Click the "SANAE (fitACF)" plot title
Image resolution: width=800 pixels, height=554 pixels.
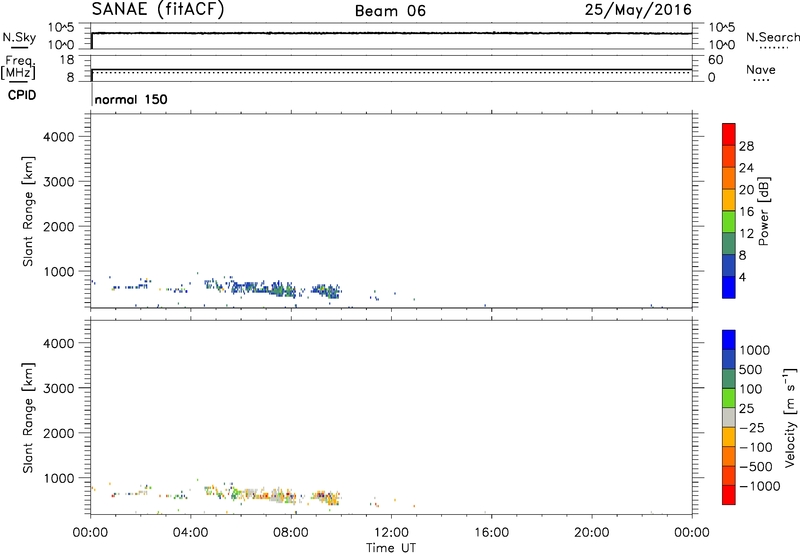[158, 9]
